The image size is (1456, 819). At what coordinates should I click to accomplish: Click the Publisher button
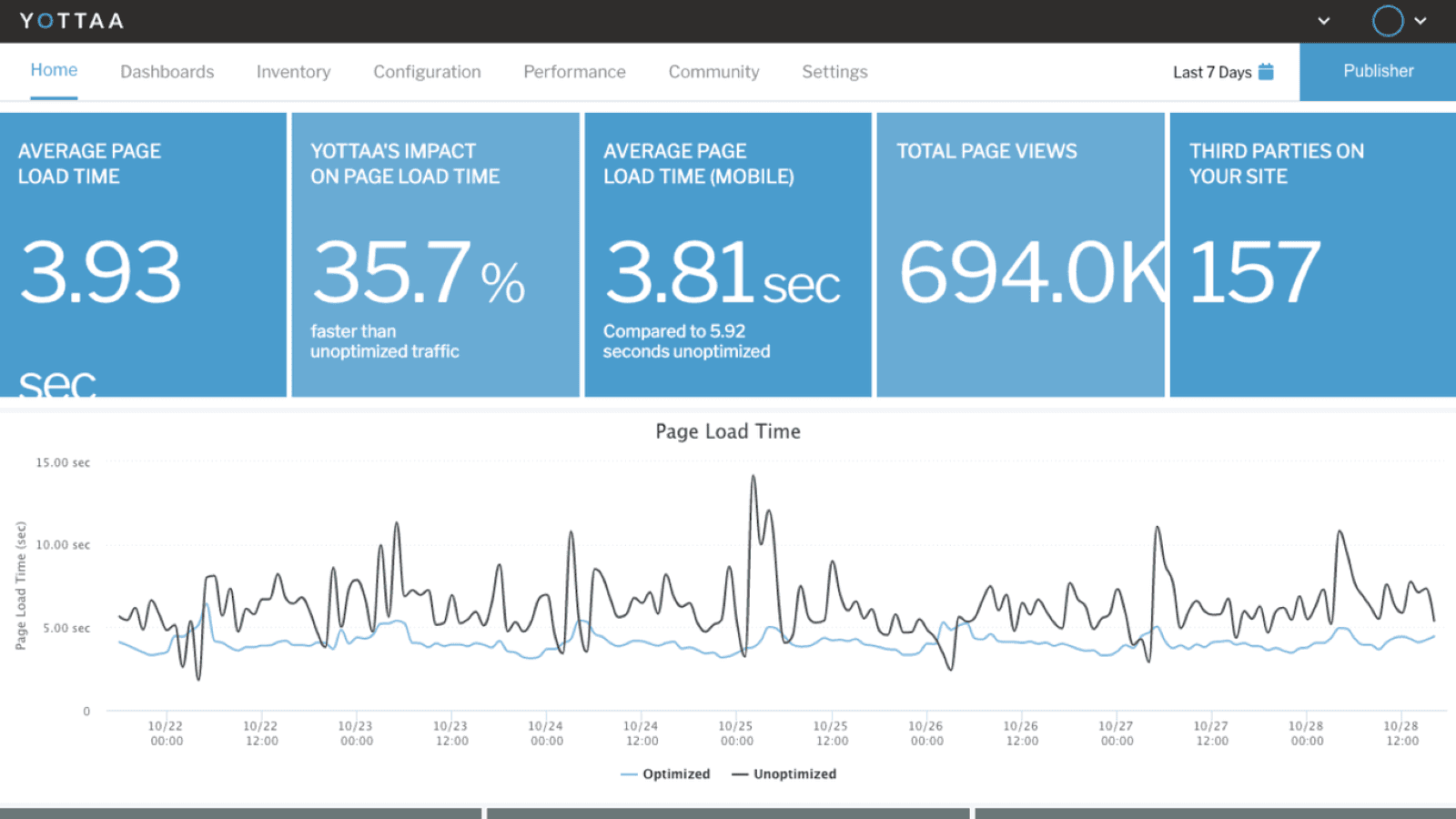tap(1378, 71)
